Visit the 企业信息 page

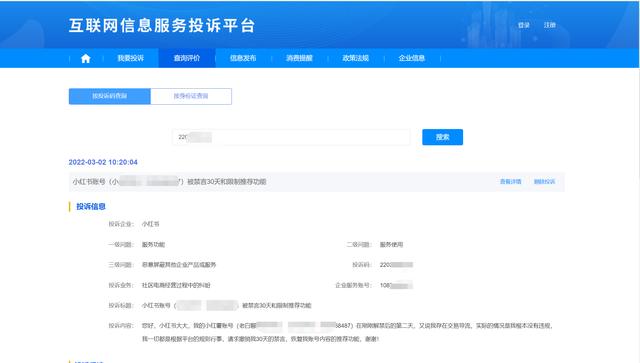point(412,58)
